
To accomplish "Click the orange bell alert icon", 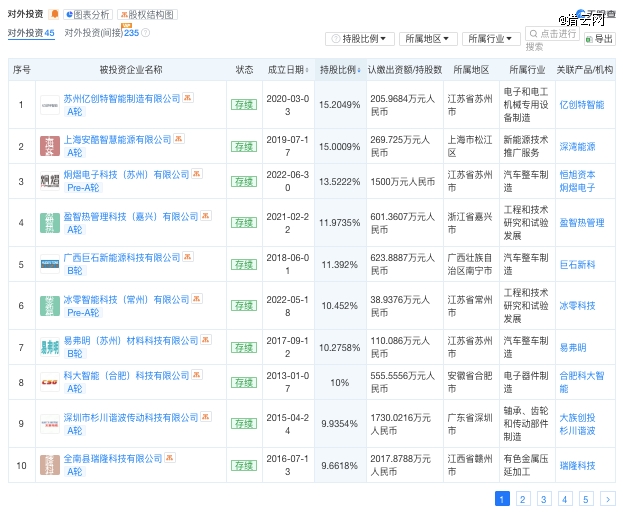I will click(x=54, y=14).
